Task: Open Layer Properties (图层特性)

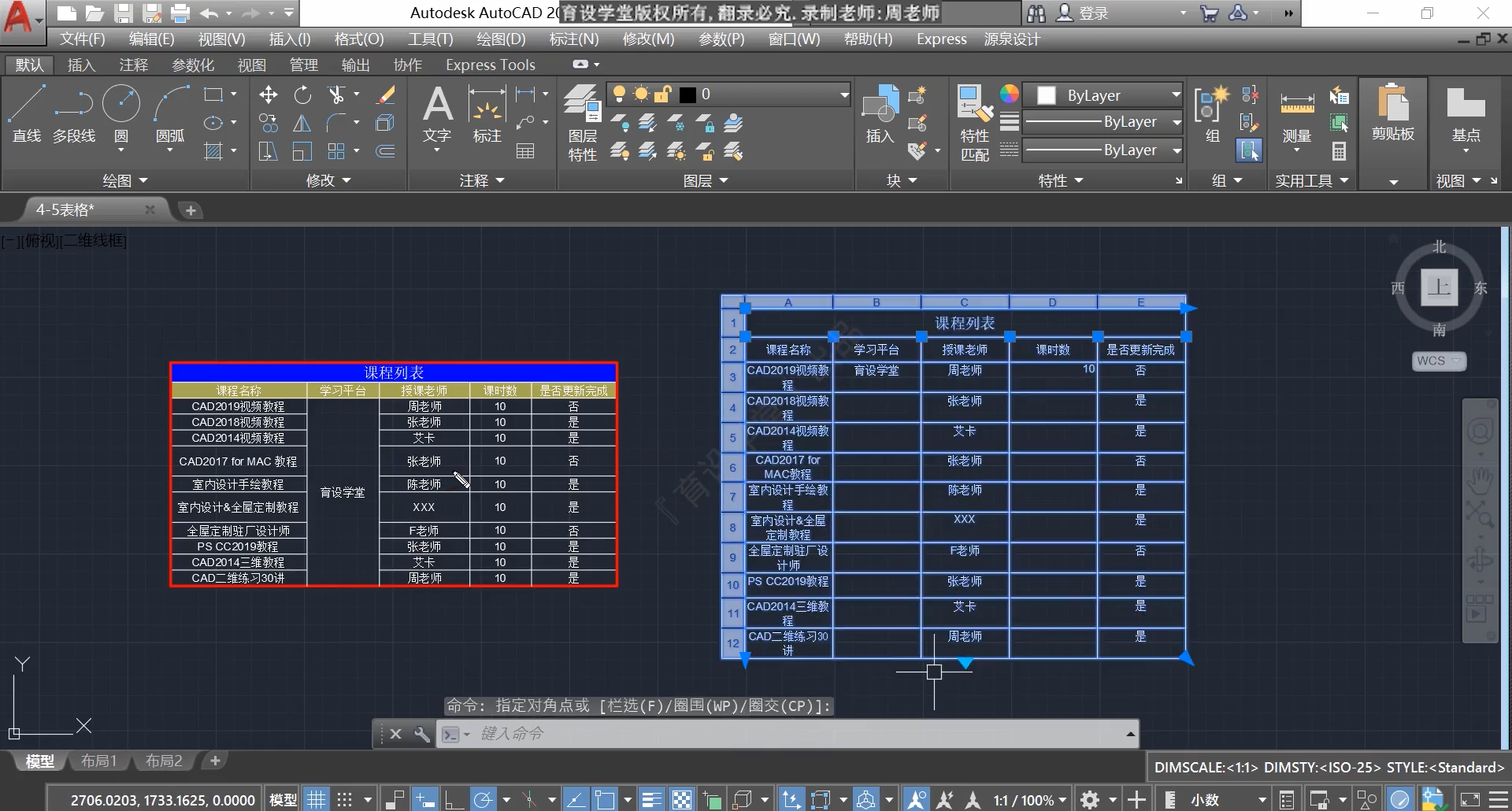Action: 583,123
